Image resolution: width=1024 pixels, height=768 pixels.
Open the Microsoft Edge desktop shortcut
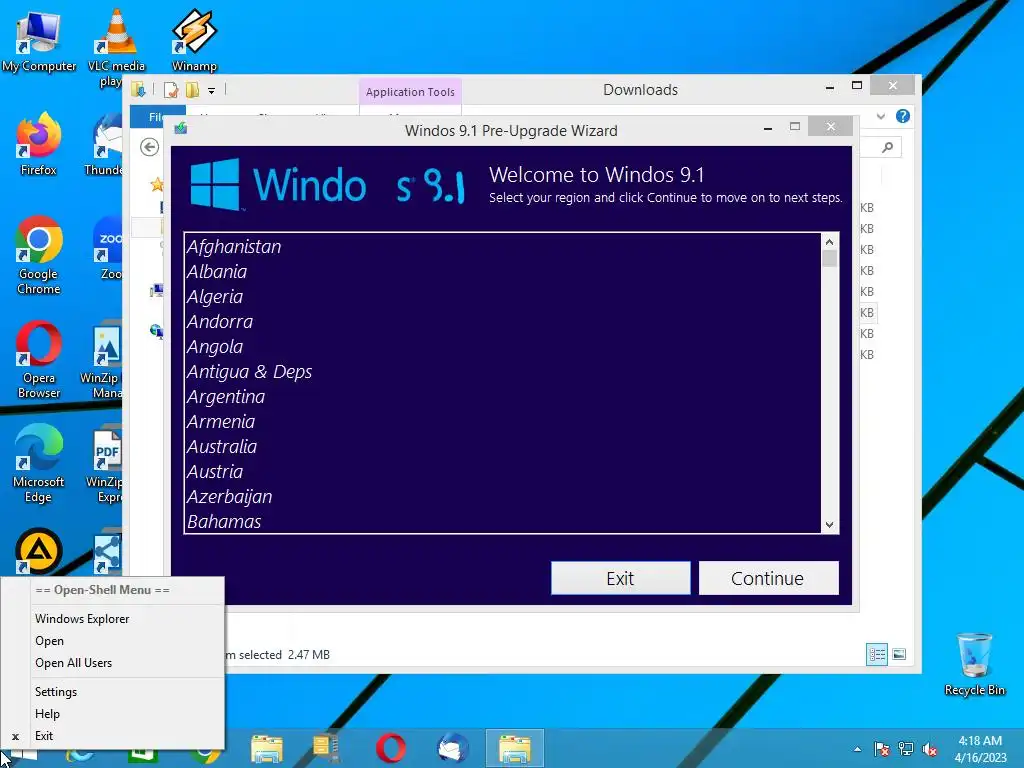click(38, 464)
